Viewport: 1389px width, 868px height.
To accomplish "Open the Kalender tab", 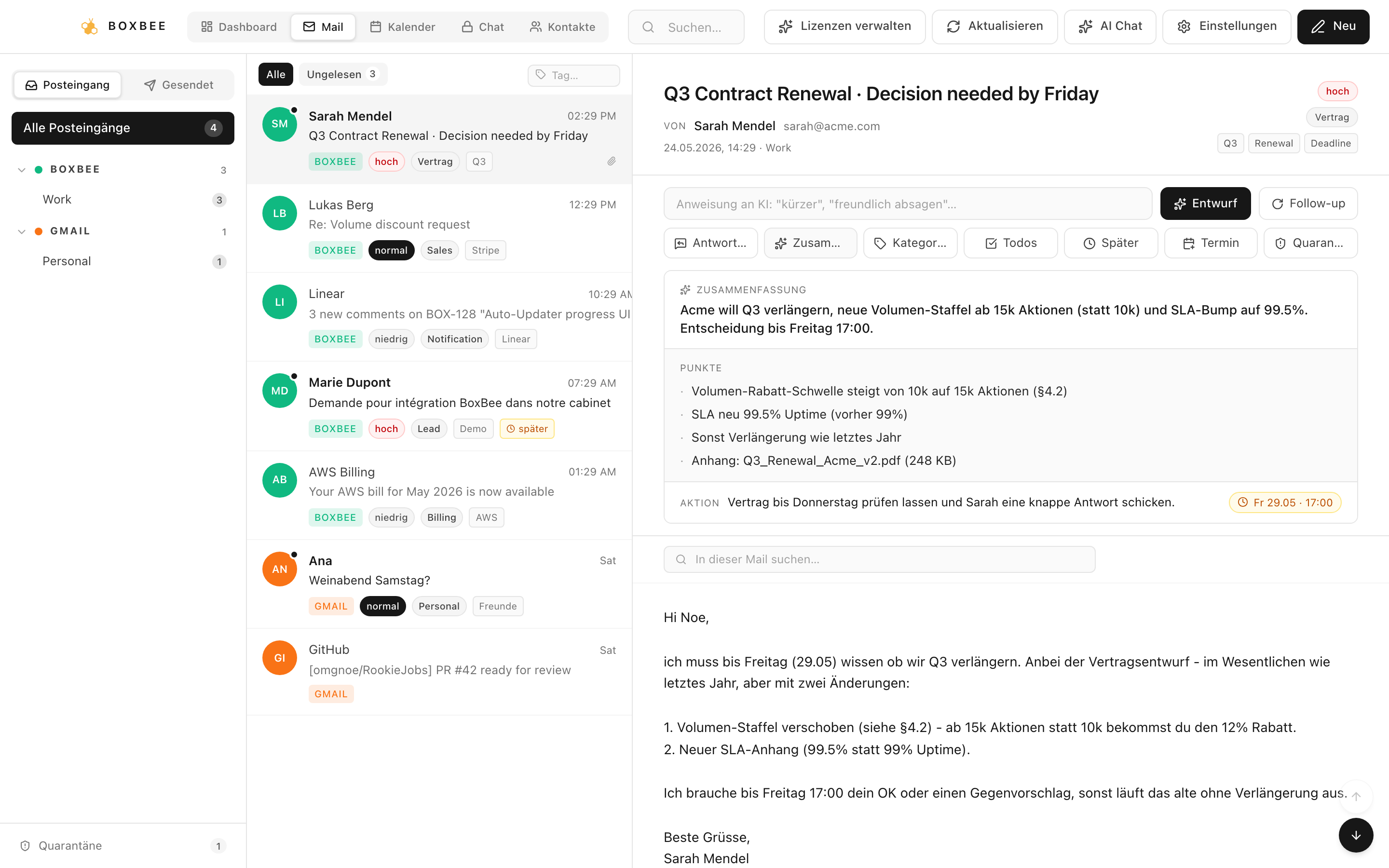I will point(402,27).
